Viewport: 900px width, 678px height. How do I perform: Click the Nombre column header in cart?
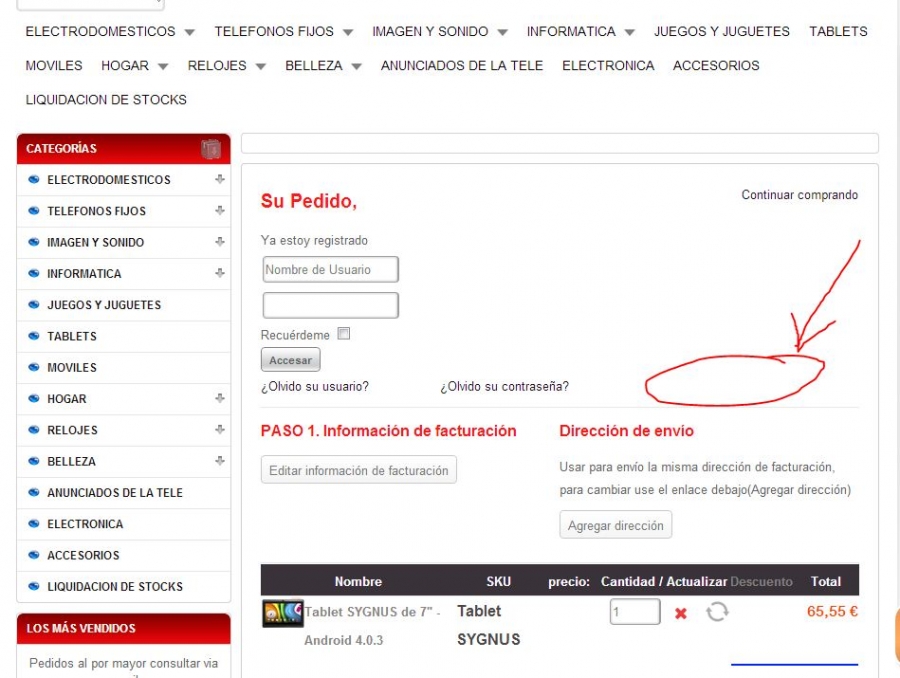point(358,582)
